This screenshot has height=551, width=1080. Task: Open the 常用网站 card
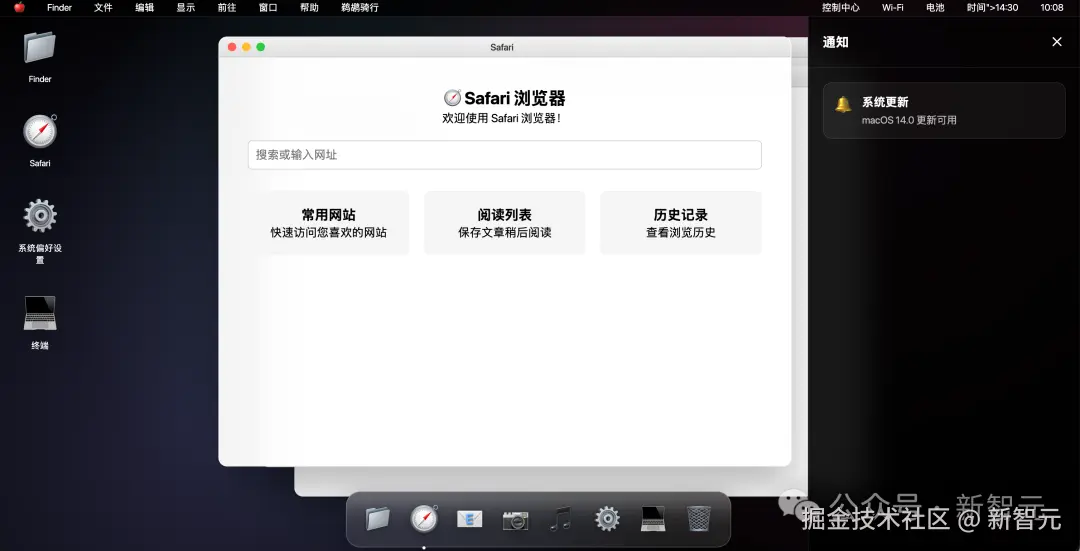pos(329,222)
